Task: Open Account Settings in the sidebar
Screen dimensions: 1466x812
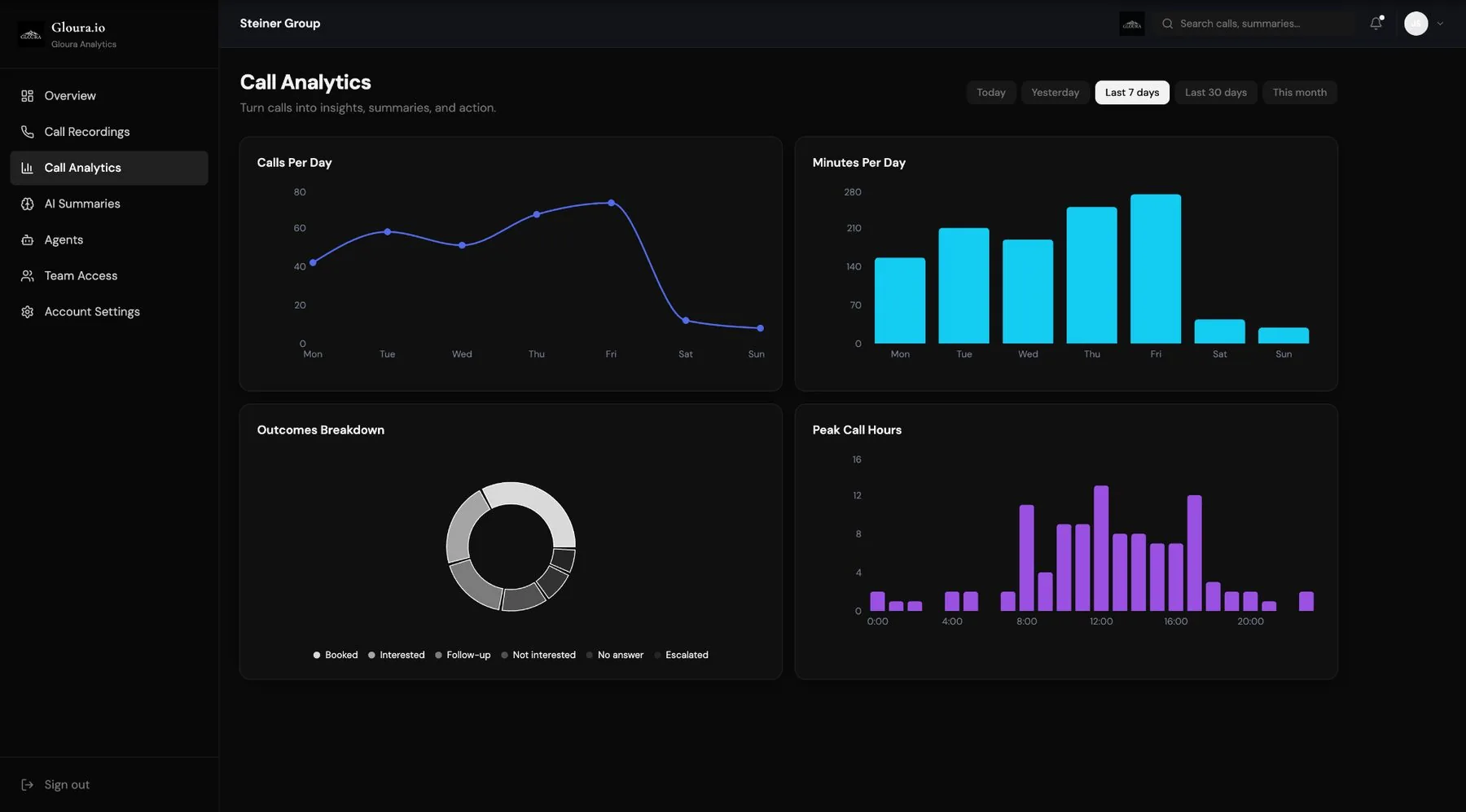Action: [109, 312]
